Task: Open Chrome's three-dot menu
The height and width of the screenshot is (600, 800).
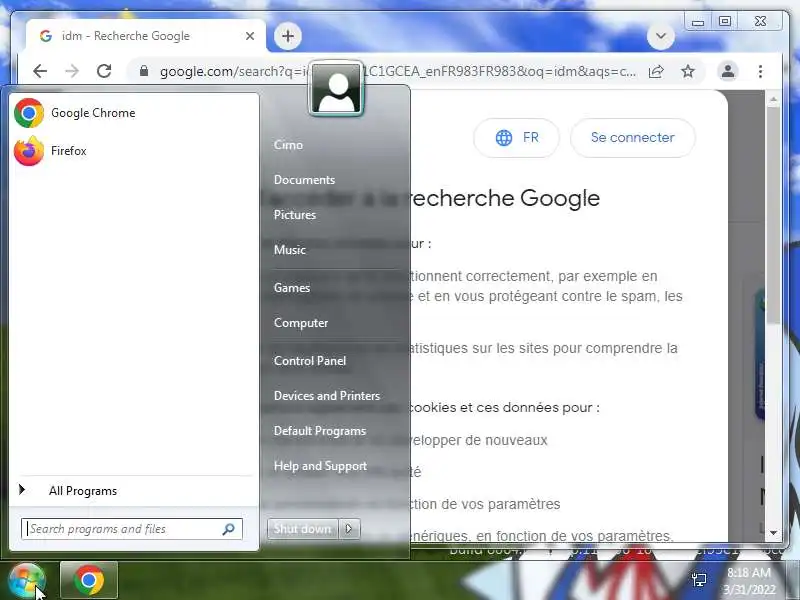Action: [760, 71]
